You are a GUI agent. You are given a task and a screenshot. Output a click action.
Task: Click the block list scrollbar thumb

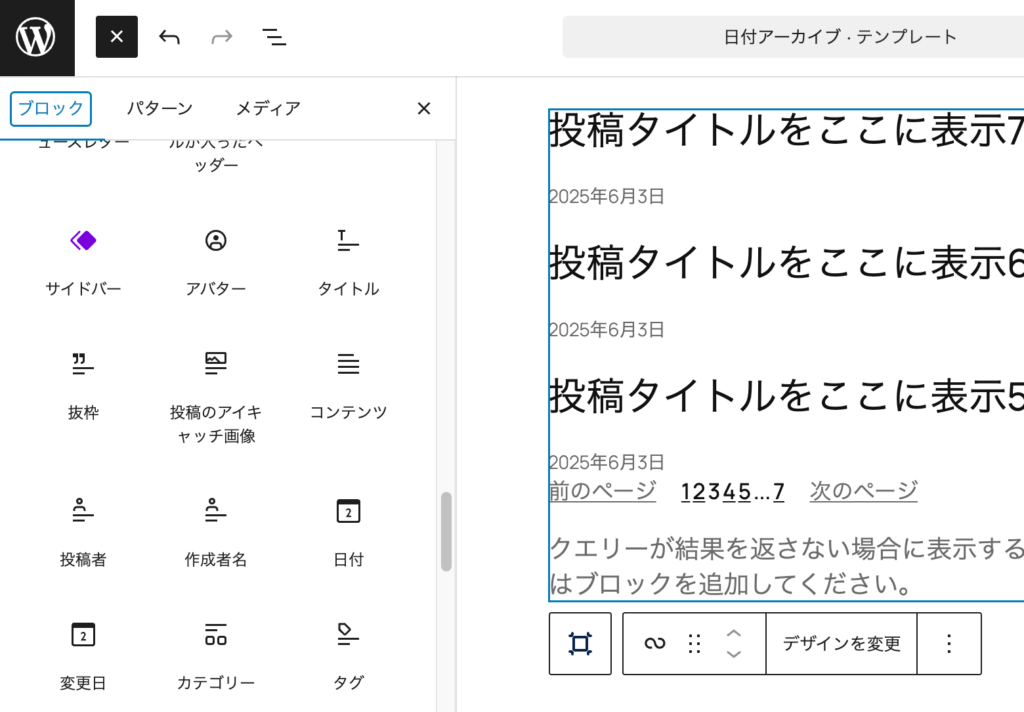pyautogui.click(x=446, y=531)
